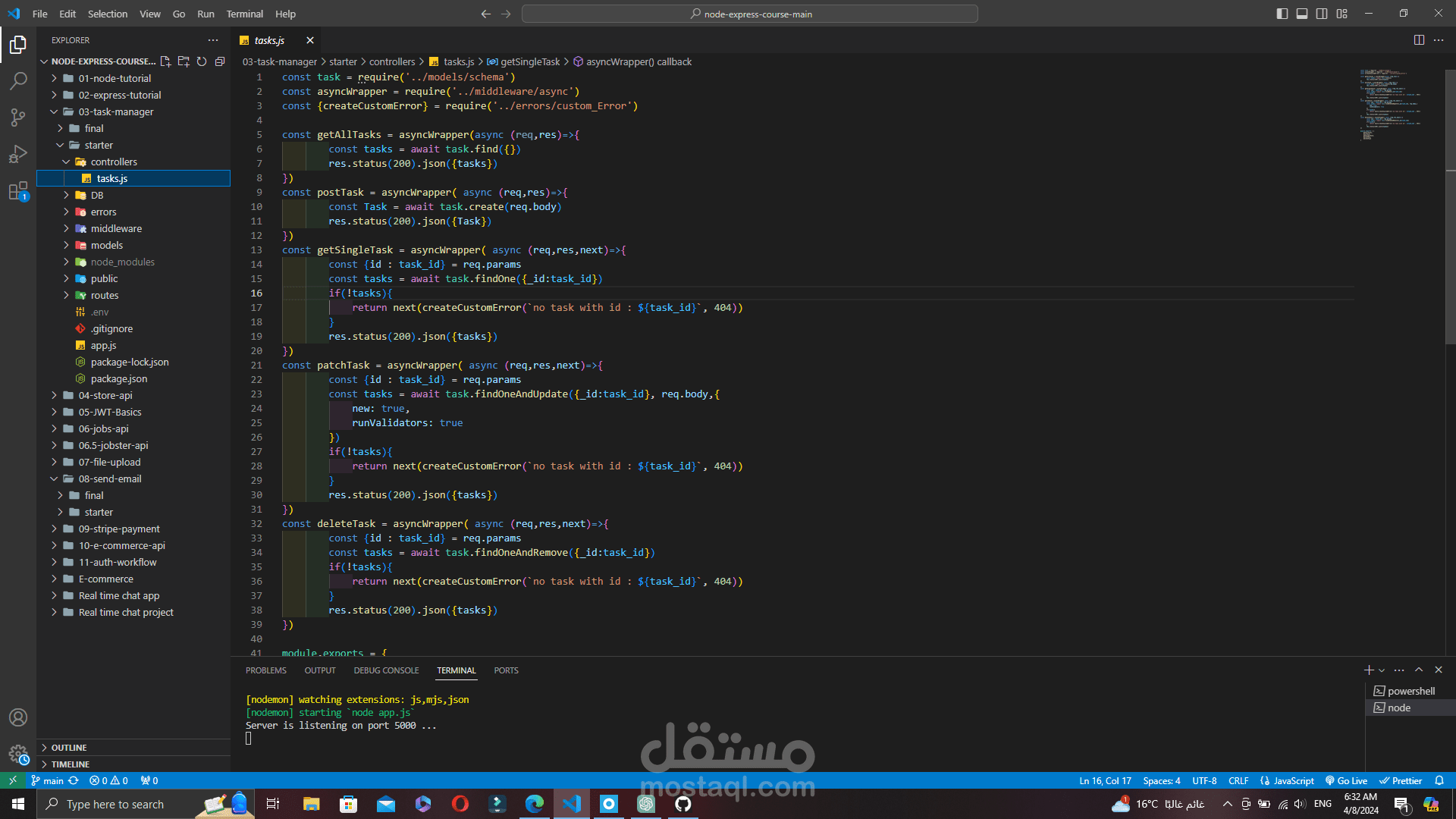Expand the OUTLINE section

pyautogui.click(x=69, y=748)
